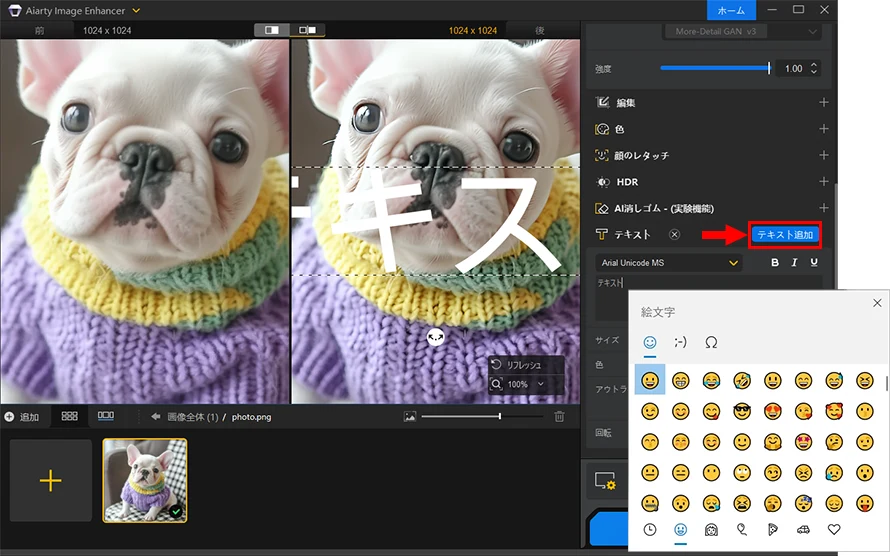Switch file list to filmstrip view

[106, 416]
